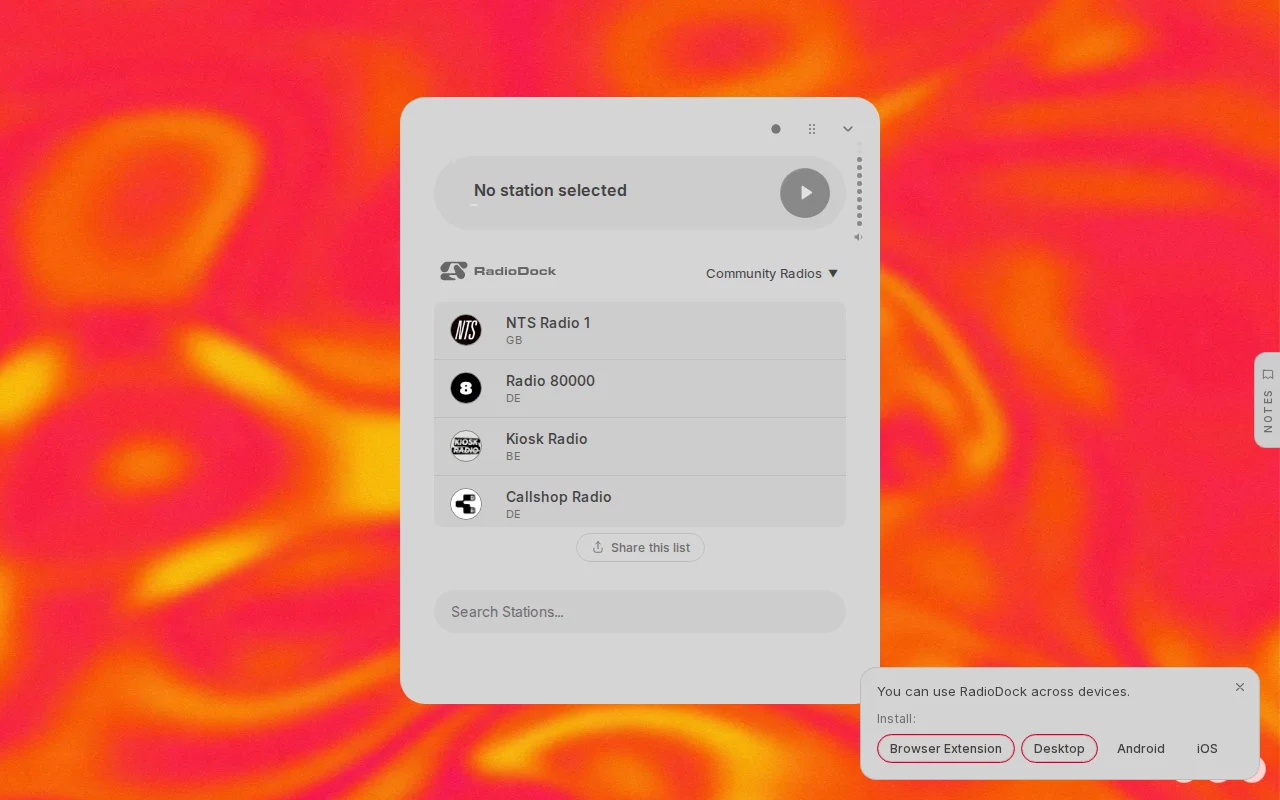
Task: Open the Community Radios dropdown
Action: click(x=772, y=273)
